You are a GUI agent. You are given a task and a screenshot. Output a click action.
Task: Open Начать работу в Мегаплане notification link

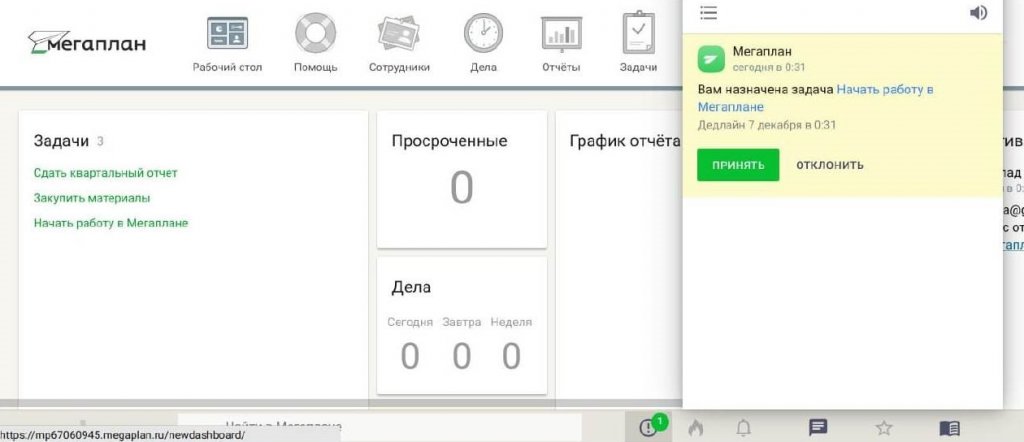(x=816, y=98)
